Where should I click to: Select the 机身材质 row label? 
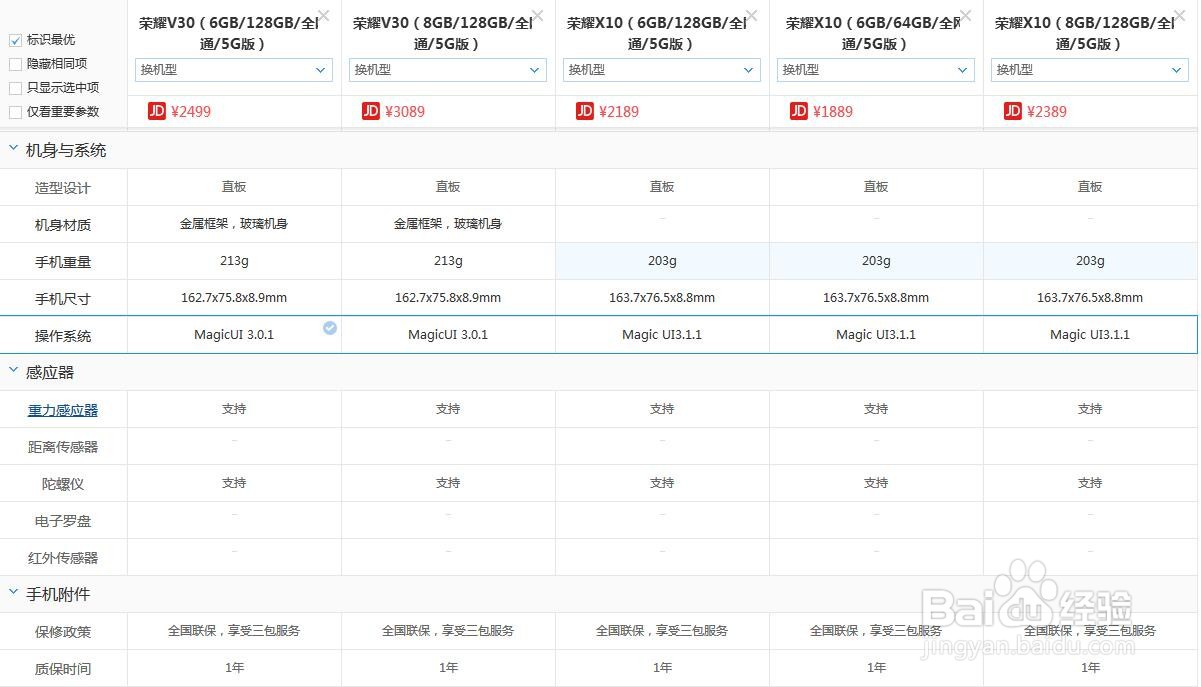tap(63, 225)
